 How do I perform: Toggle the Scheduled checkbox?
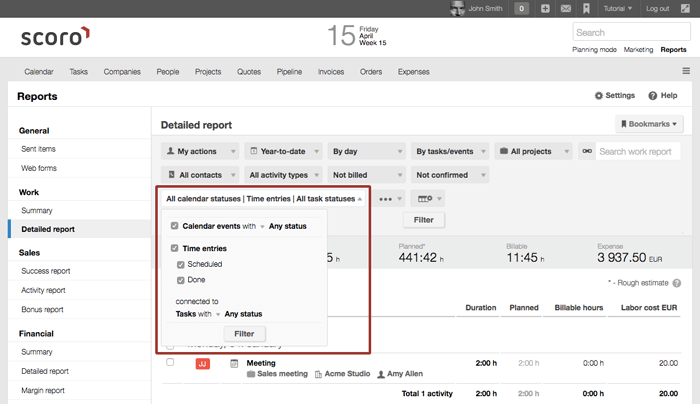coord(180,264)
